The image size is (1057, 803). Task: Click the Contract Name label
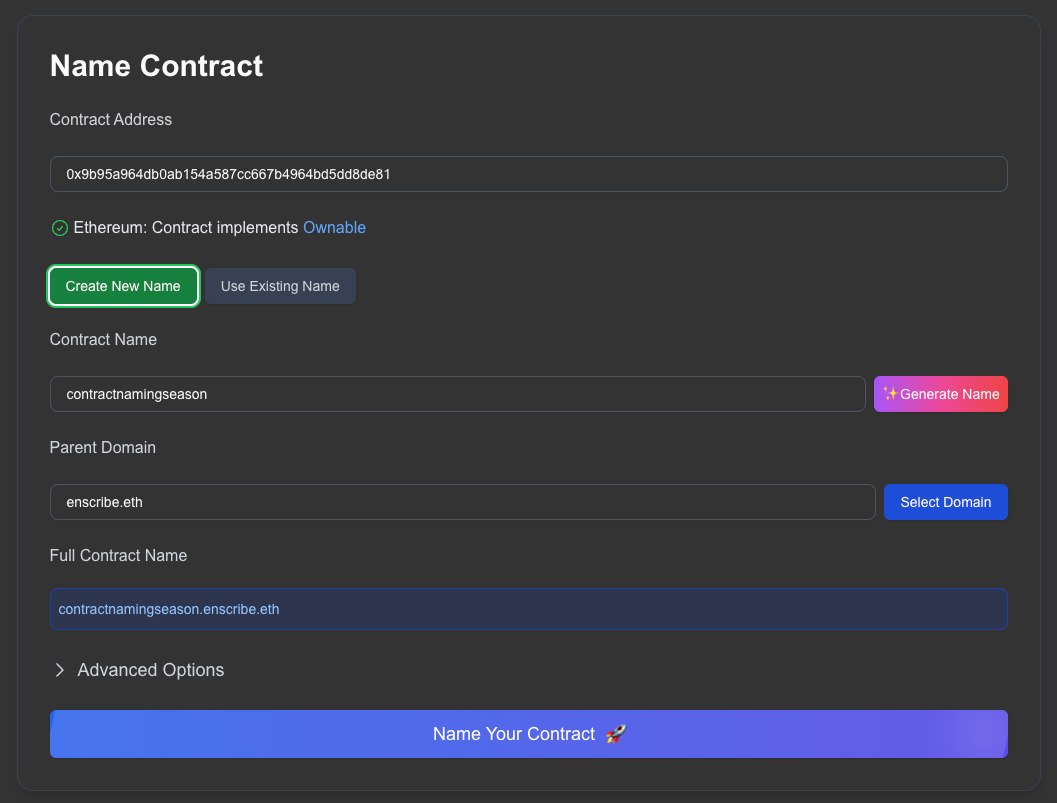103,340
